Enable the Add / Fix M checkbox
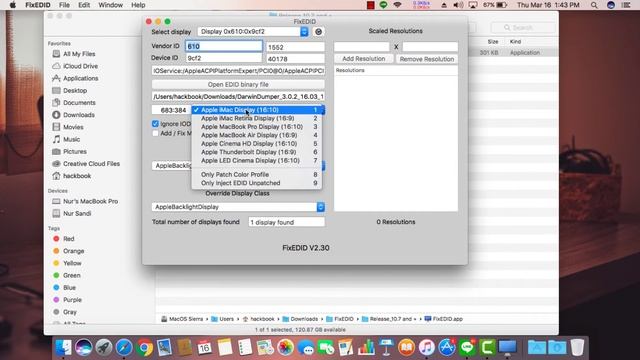 click(x=155, y=133)
